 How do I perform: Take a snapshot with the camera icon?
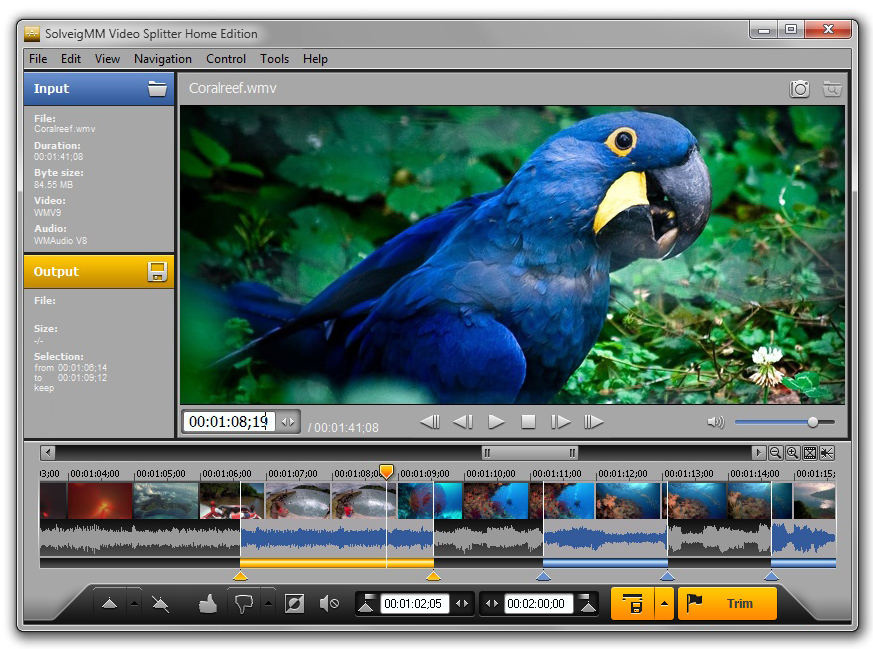(x=800, y=89)
